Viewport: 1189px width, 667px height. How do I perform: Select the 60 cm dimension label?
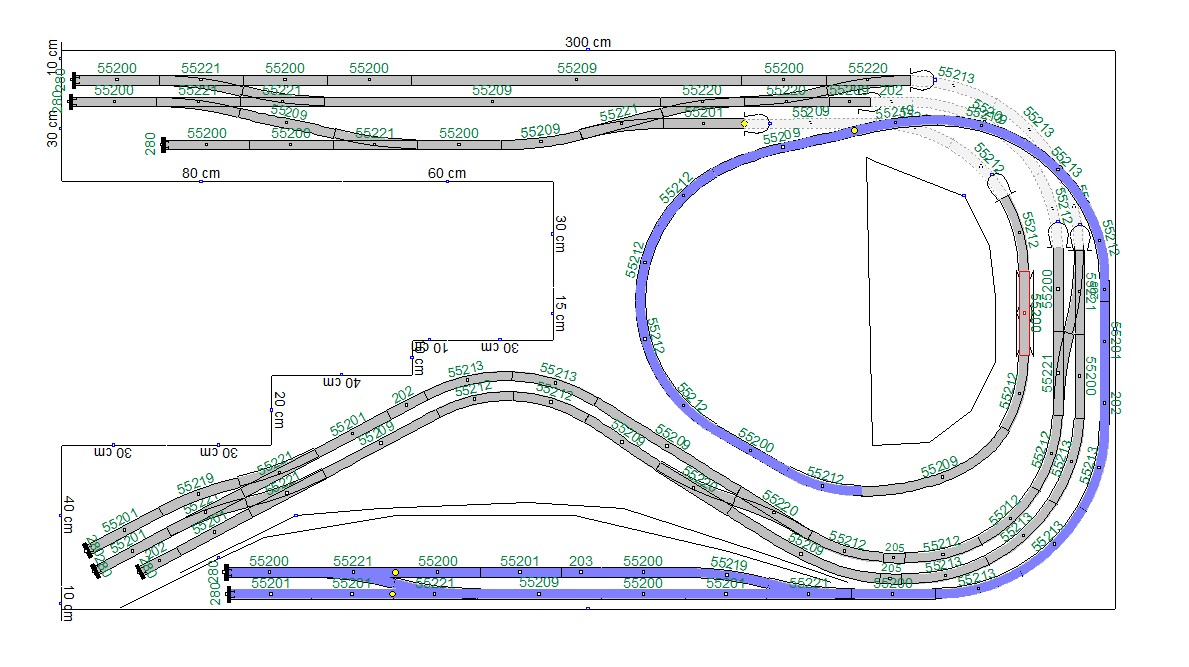(447, 173)
